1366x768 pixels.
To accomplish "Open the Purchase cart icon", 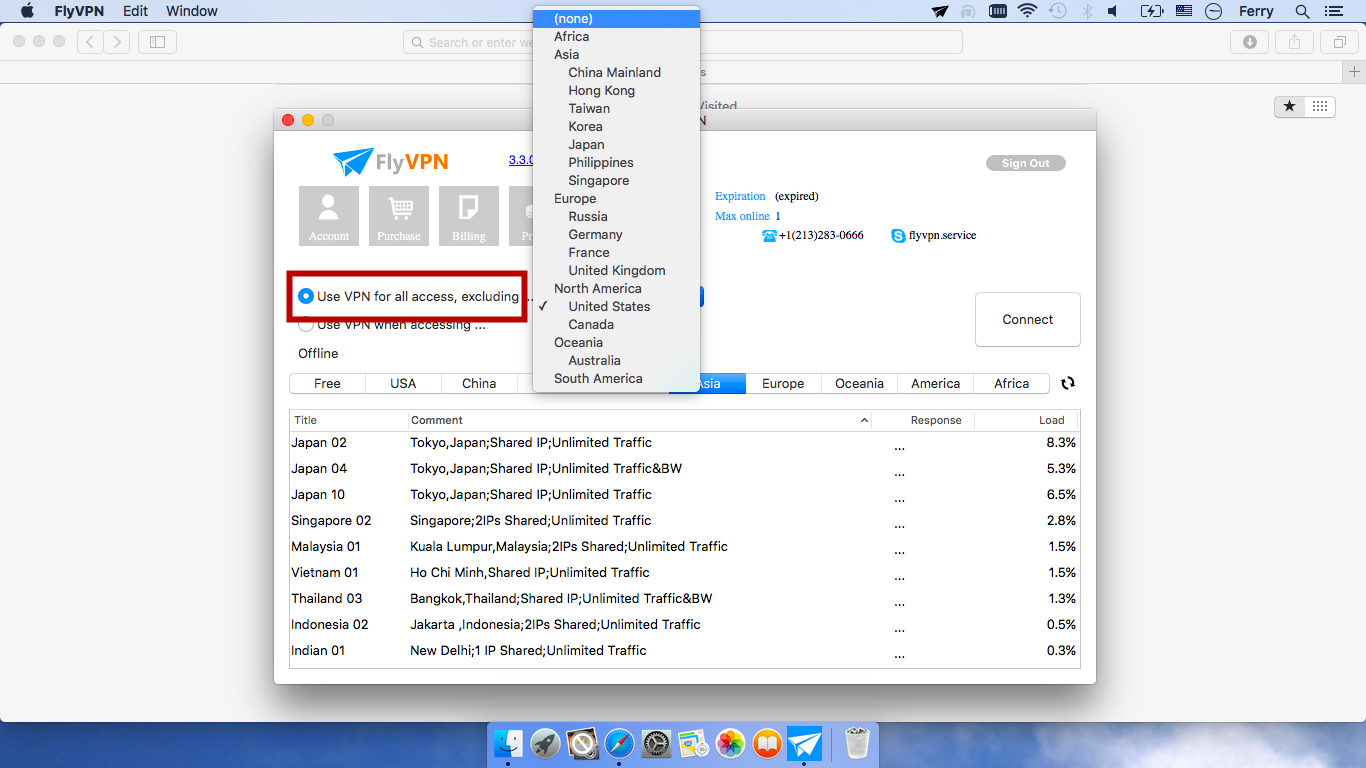I will [x=399, y=216].
